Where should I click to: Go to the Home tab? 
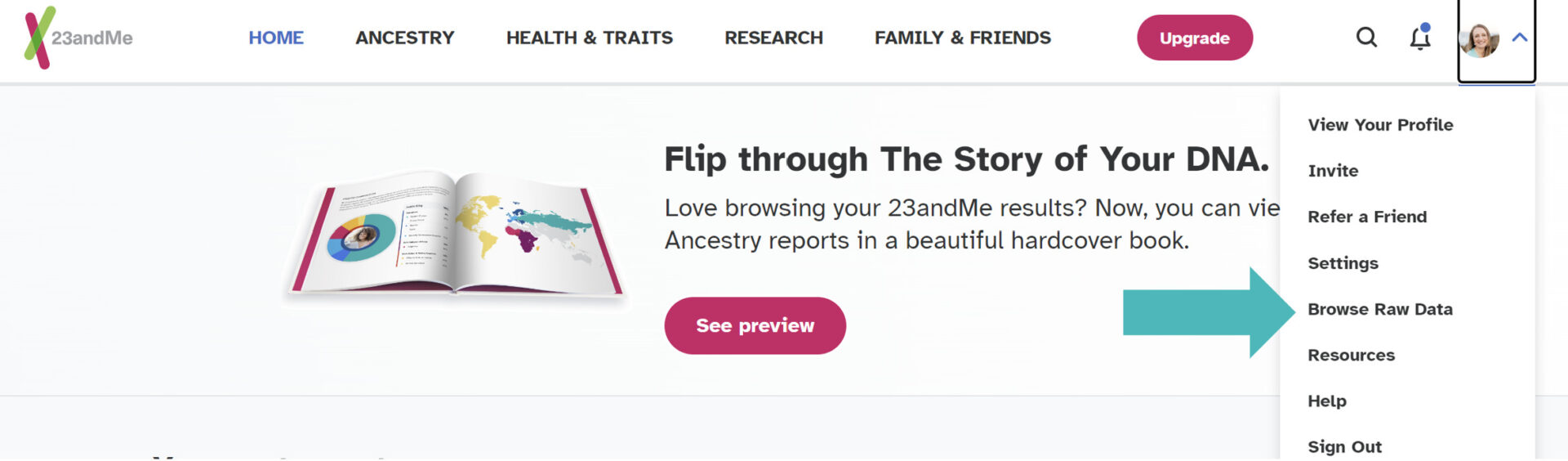tap(276, 38)
